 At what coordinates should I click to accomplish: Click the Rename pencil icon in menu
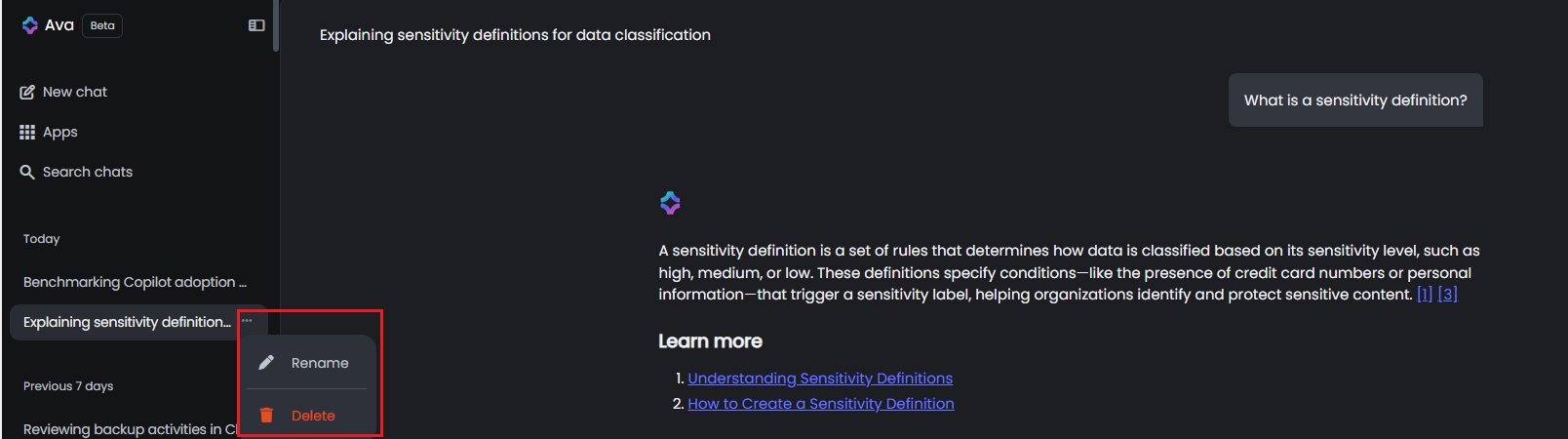point(266,363)
